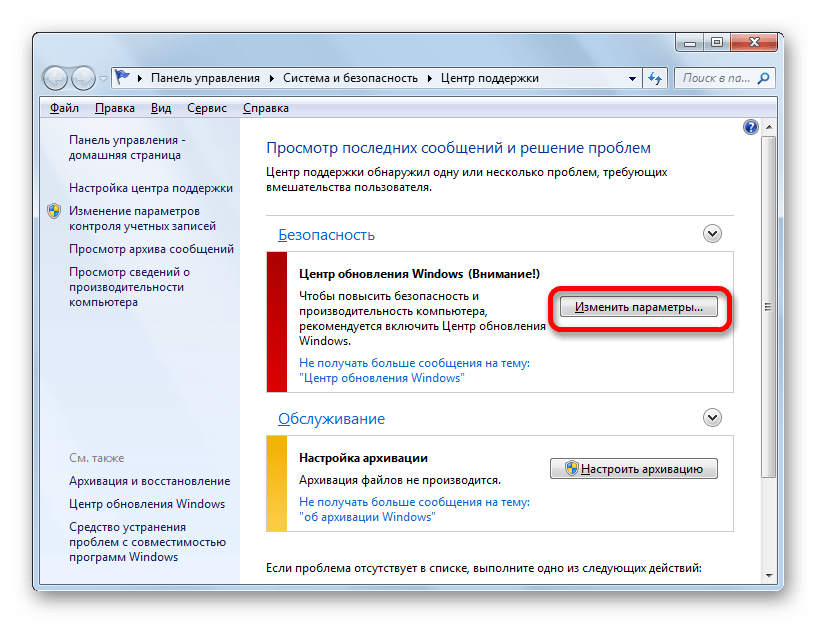
Task: Open the Сервис menu
Action: 206,108
